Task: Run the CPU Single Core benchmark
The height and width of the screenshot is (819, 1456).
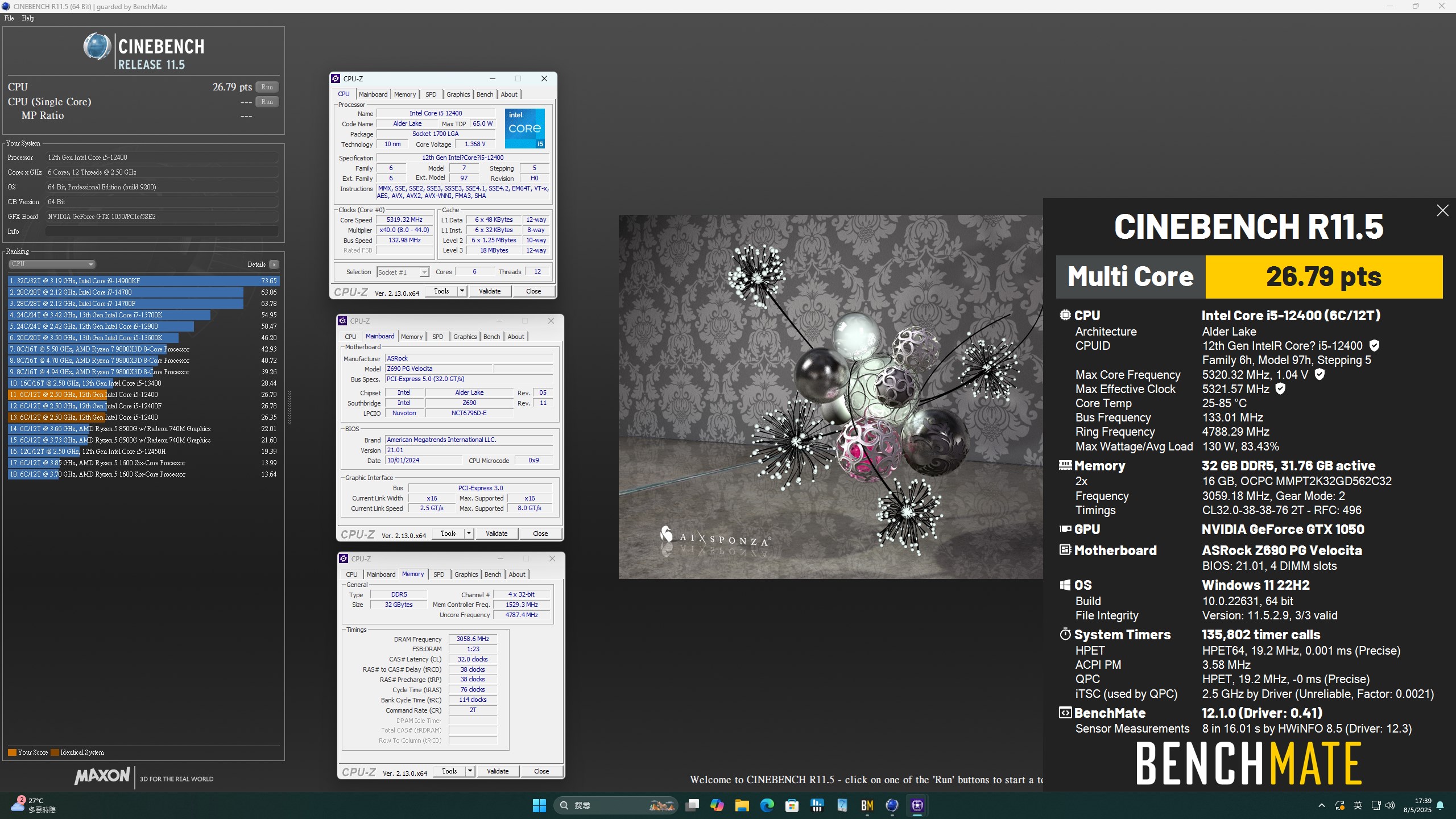Action: click(267, 102)
